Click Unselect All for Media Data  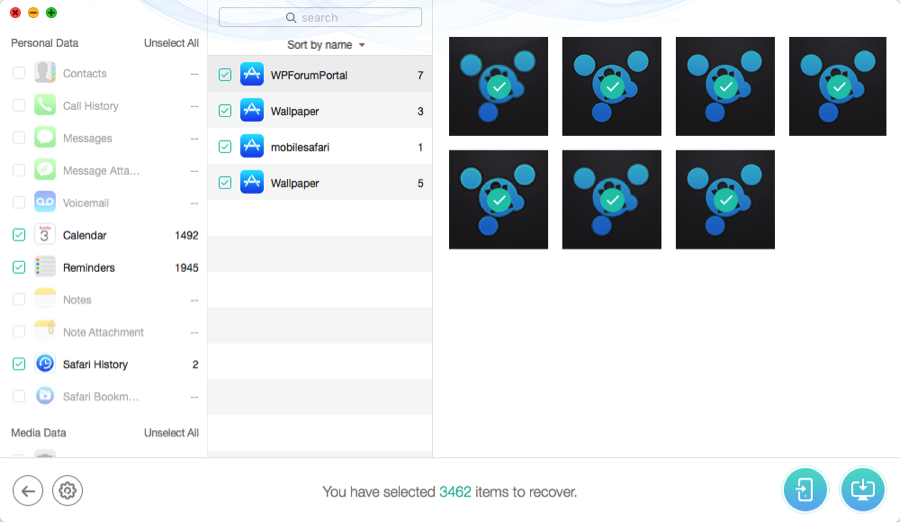coord(171,433)
